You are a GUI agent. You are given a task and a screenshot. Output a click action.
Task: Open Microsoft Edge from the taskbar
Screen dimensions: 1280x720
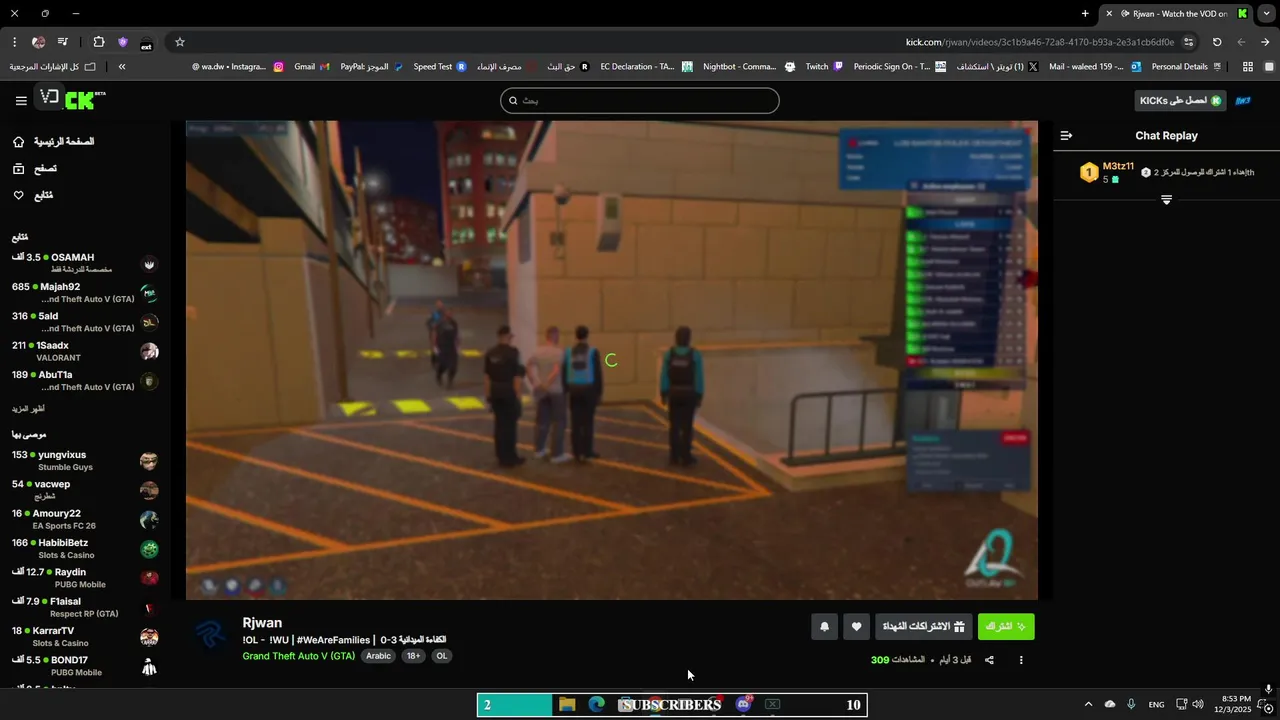pos(596,704)
